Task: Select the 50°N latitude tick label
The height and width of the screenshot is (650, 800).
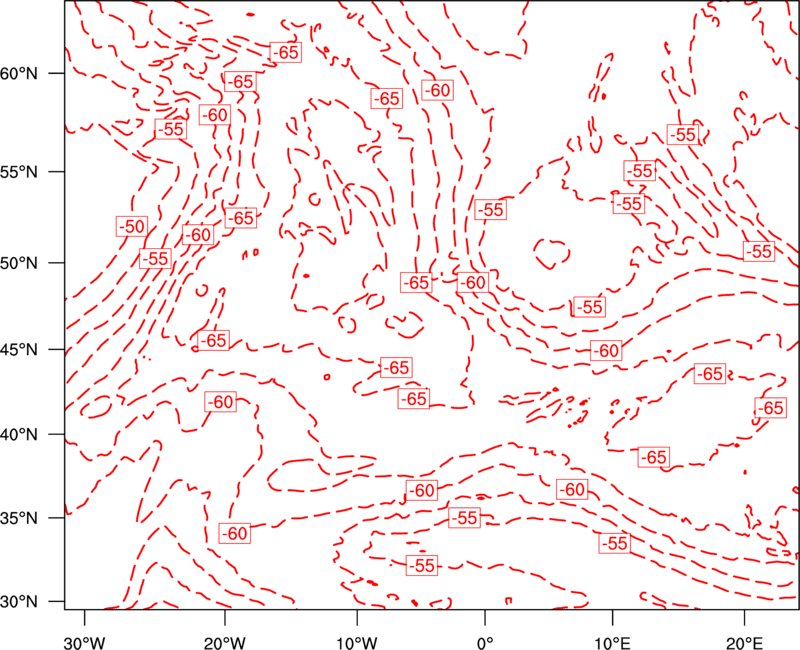Action: click(x=19, y=263)
